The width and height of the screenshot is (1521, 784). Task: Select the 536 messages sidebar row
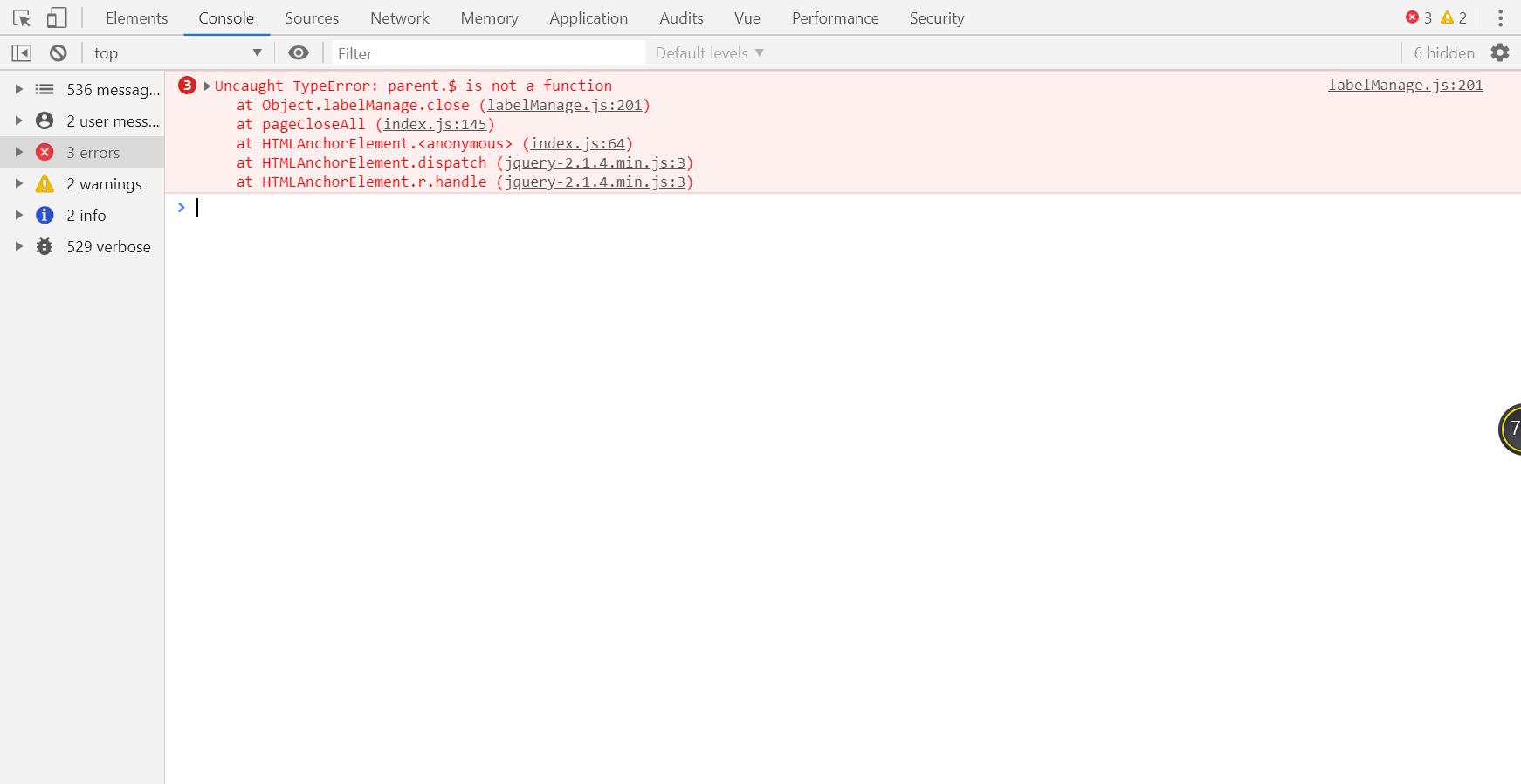pyautogui.click(x=82, y=89)
